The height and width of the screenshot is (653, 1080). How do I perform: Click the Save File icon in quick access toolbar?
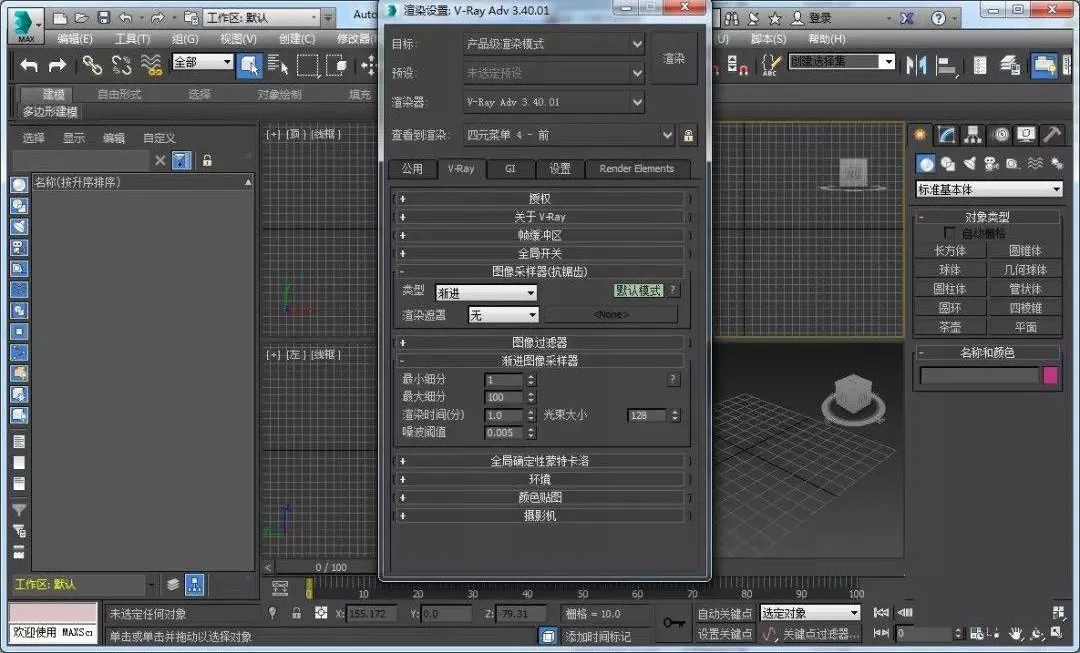click(x=103, y=17)
